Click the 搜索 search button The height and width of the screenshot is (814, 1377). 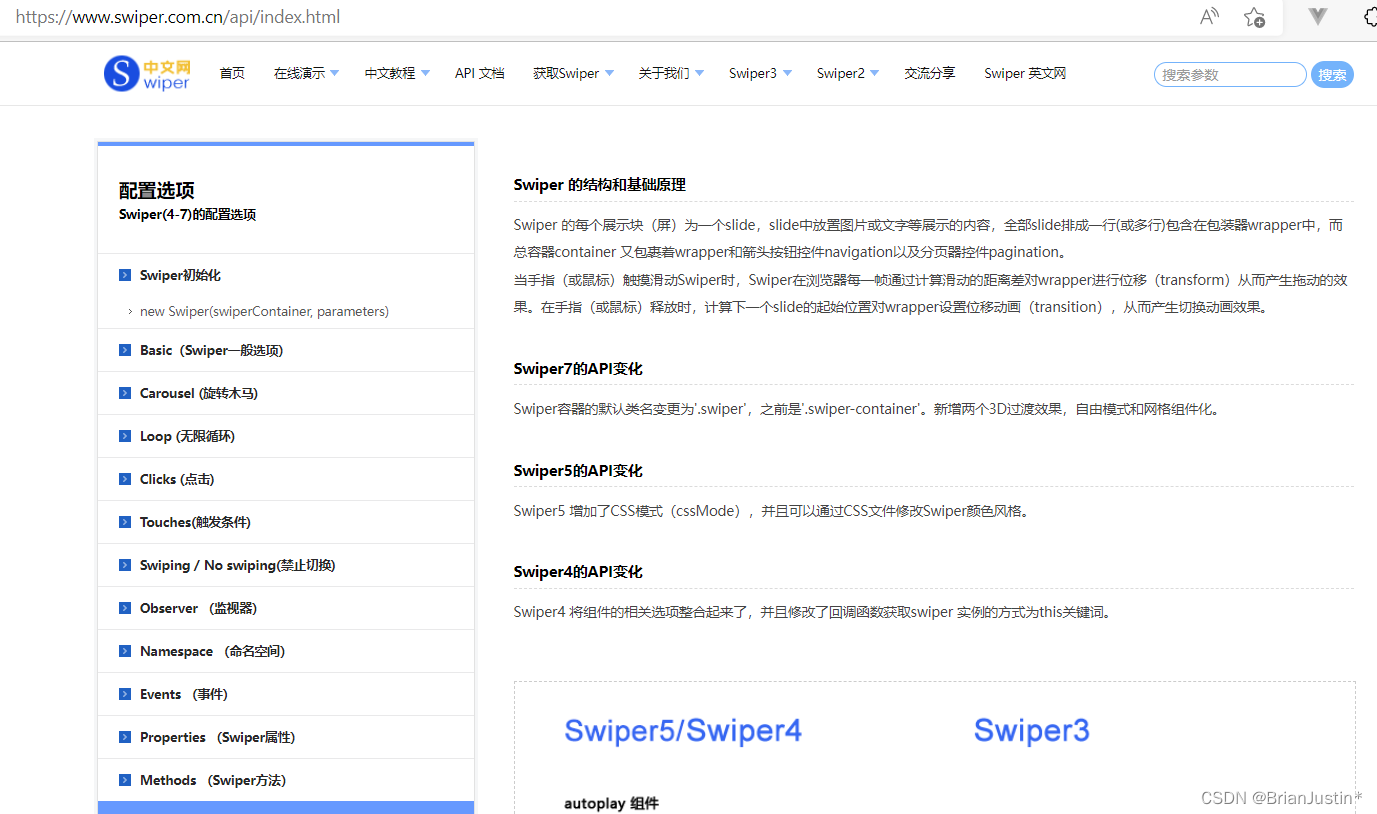[1332, 74]
